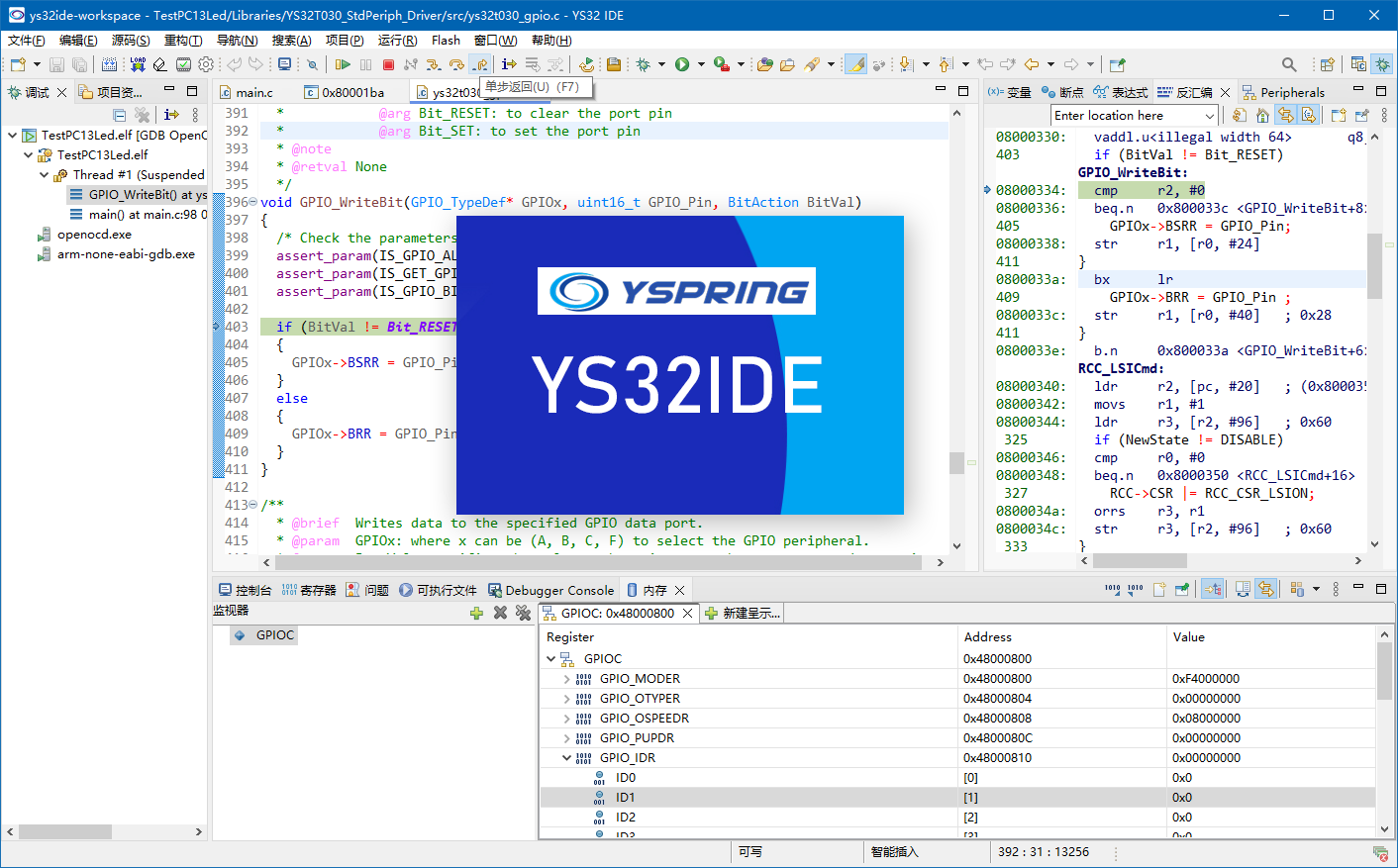The height and width of the screenshot is (868, 1398).
Task: Click the Verify program toolbar icon
Action: (x=183, y=64)
